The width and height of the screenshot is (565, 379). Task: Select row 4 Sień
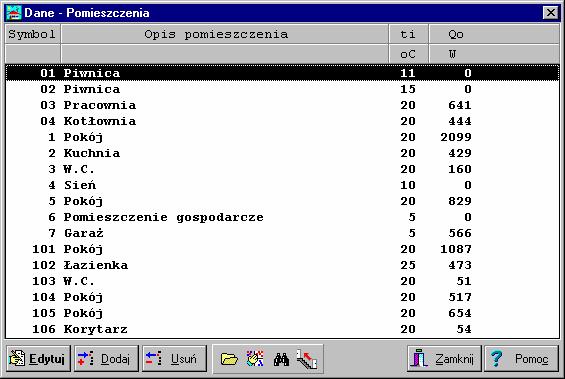(x=282, y=185)
